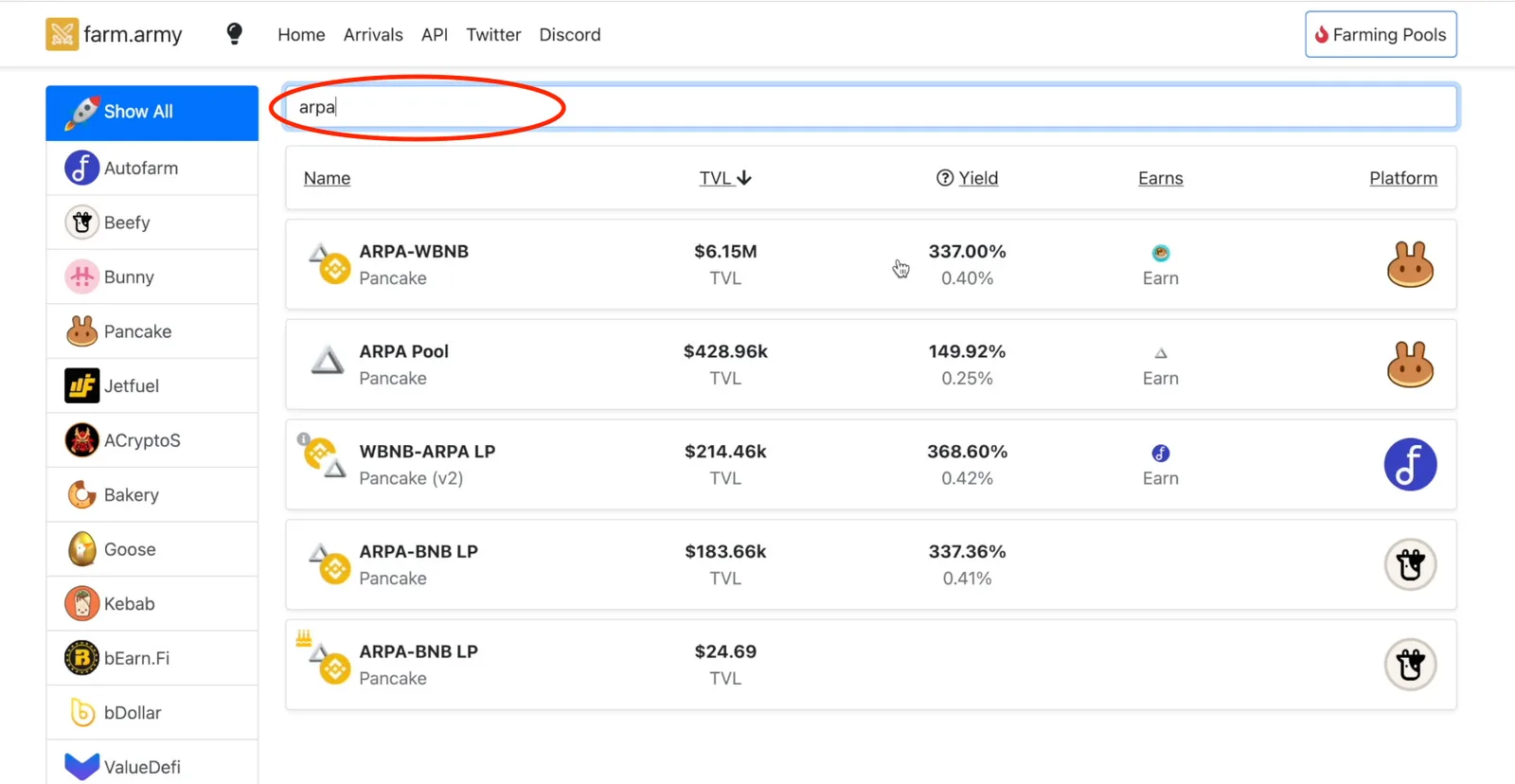Screen dimensions: 1515x784
Task: Open ARPA-BNB LP row with $183.66k TVL
Action: point(871,564)
